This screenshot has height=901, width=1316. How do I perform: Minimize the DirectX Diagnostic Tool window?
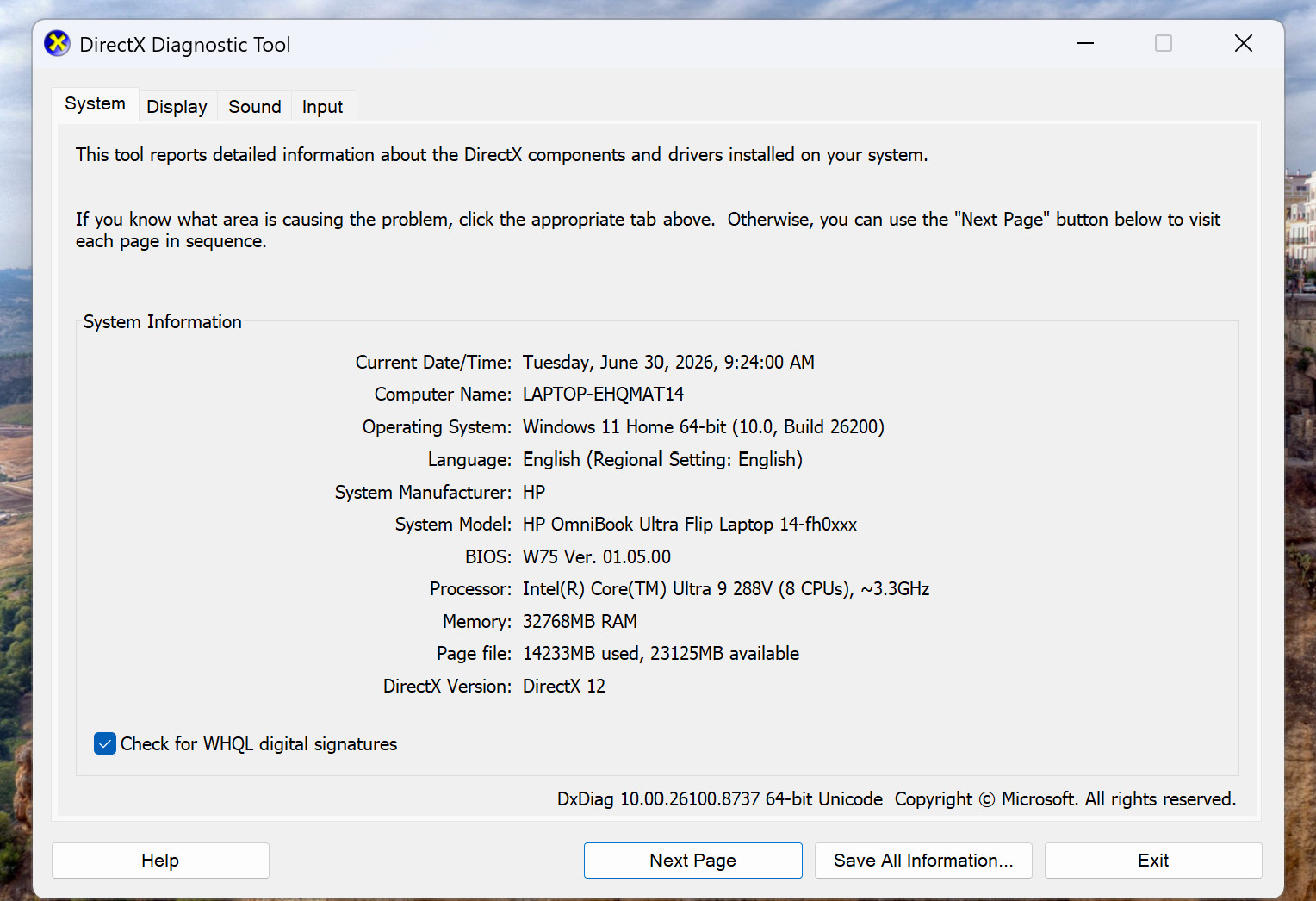[1085, 43]
